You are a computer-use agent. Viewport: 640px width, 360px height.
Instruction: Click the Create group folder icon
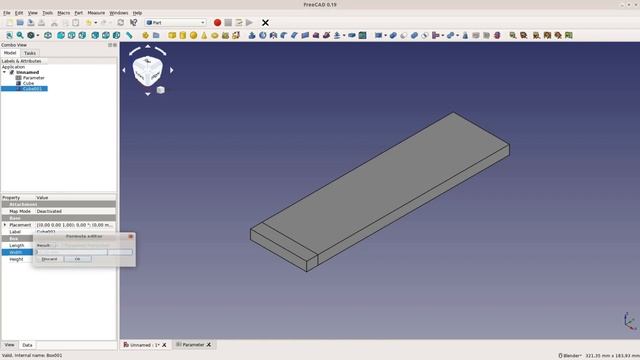(156, 36)
